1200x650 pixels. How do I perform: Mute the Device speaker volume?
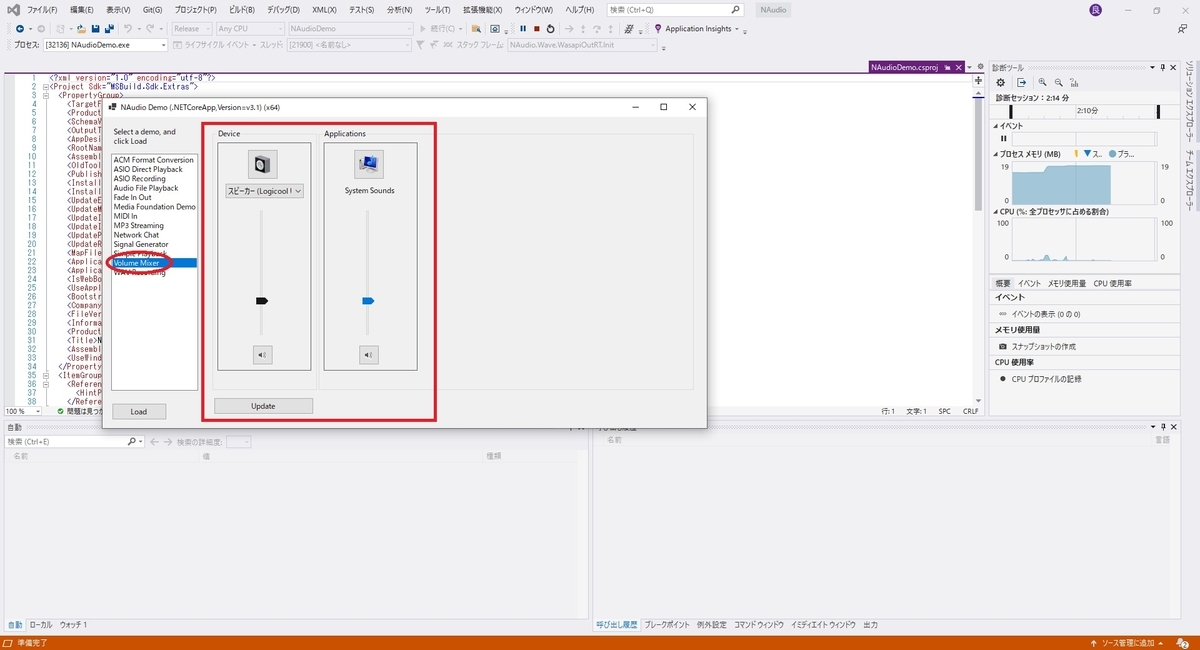click(x=263, y=354)
